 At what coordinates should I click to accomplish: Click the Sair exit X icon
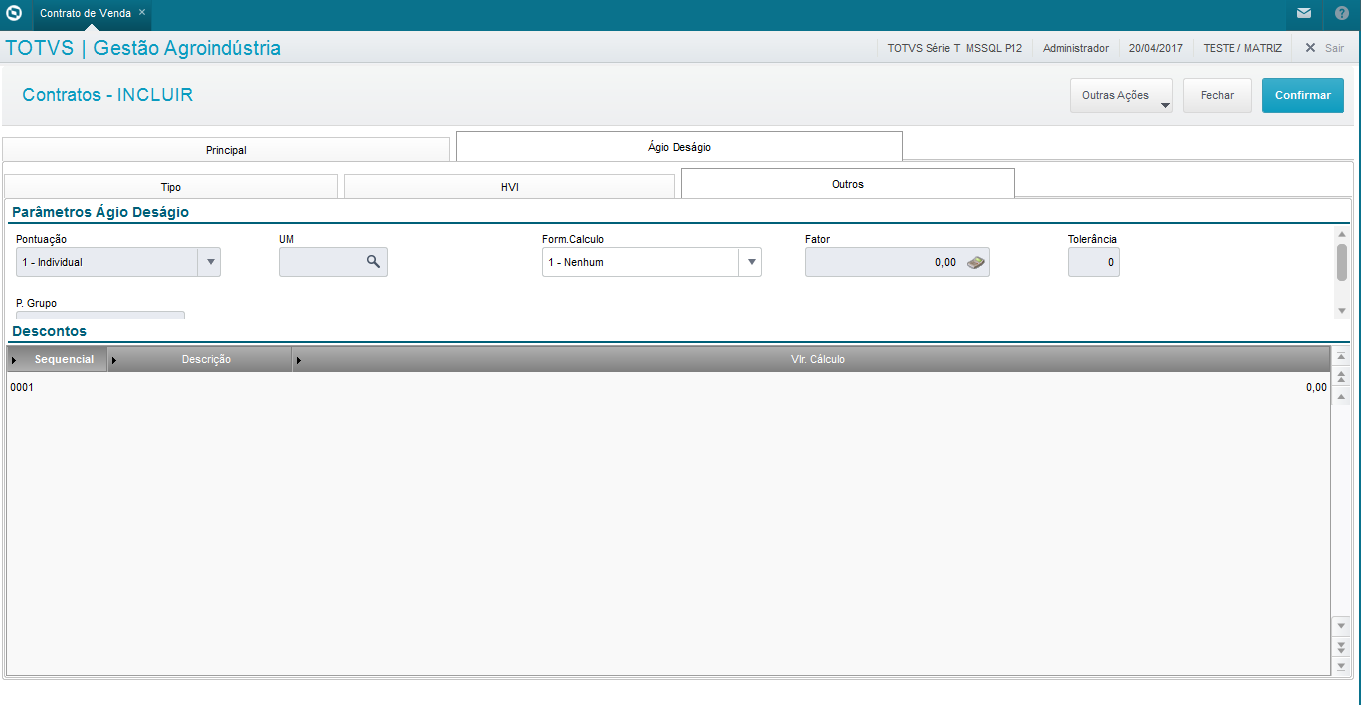click(x=1310, y=48)
